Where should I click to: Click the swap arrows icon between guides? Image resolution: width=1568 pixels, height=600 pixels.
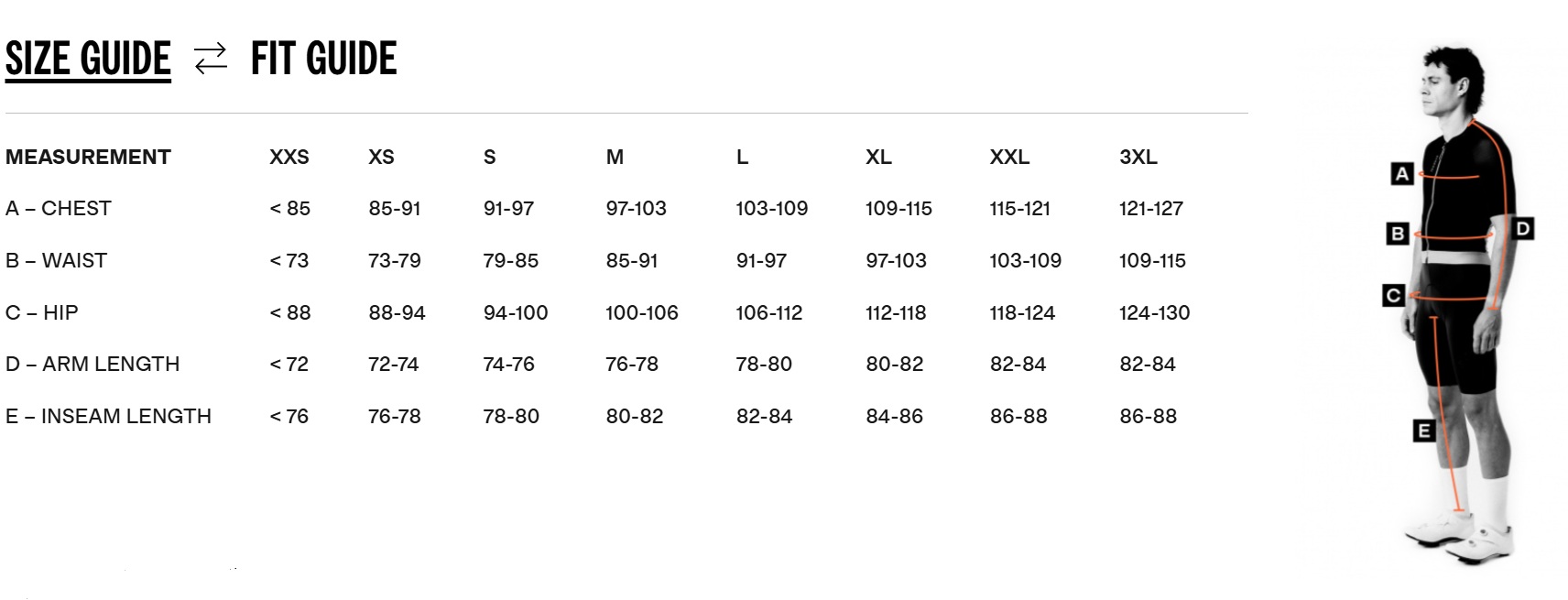(211, 60)
